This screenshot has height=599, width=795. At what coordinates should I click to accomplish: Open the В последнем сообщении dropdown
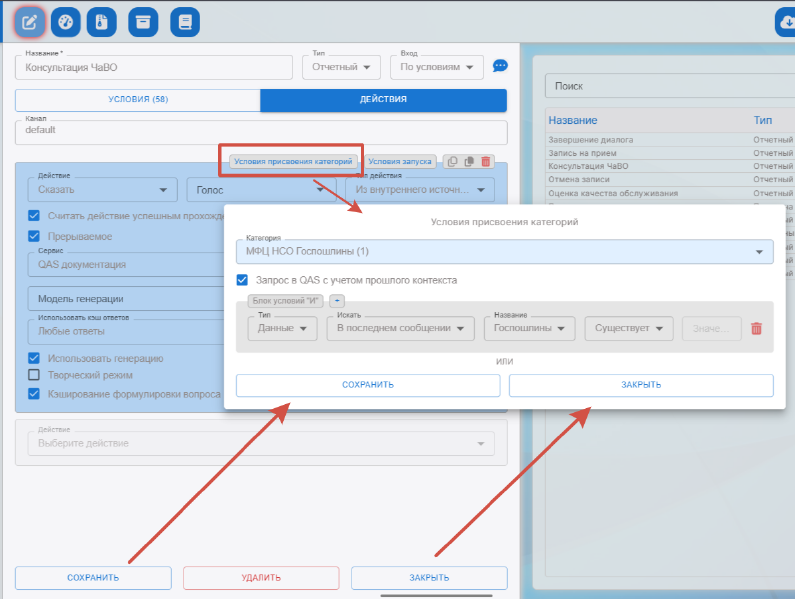(x=400, y=329)
